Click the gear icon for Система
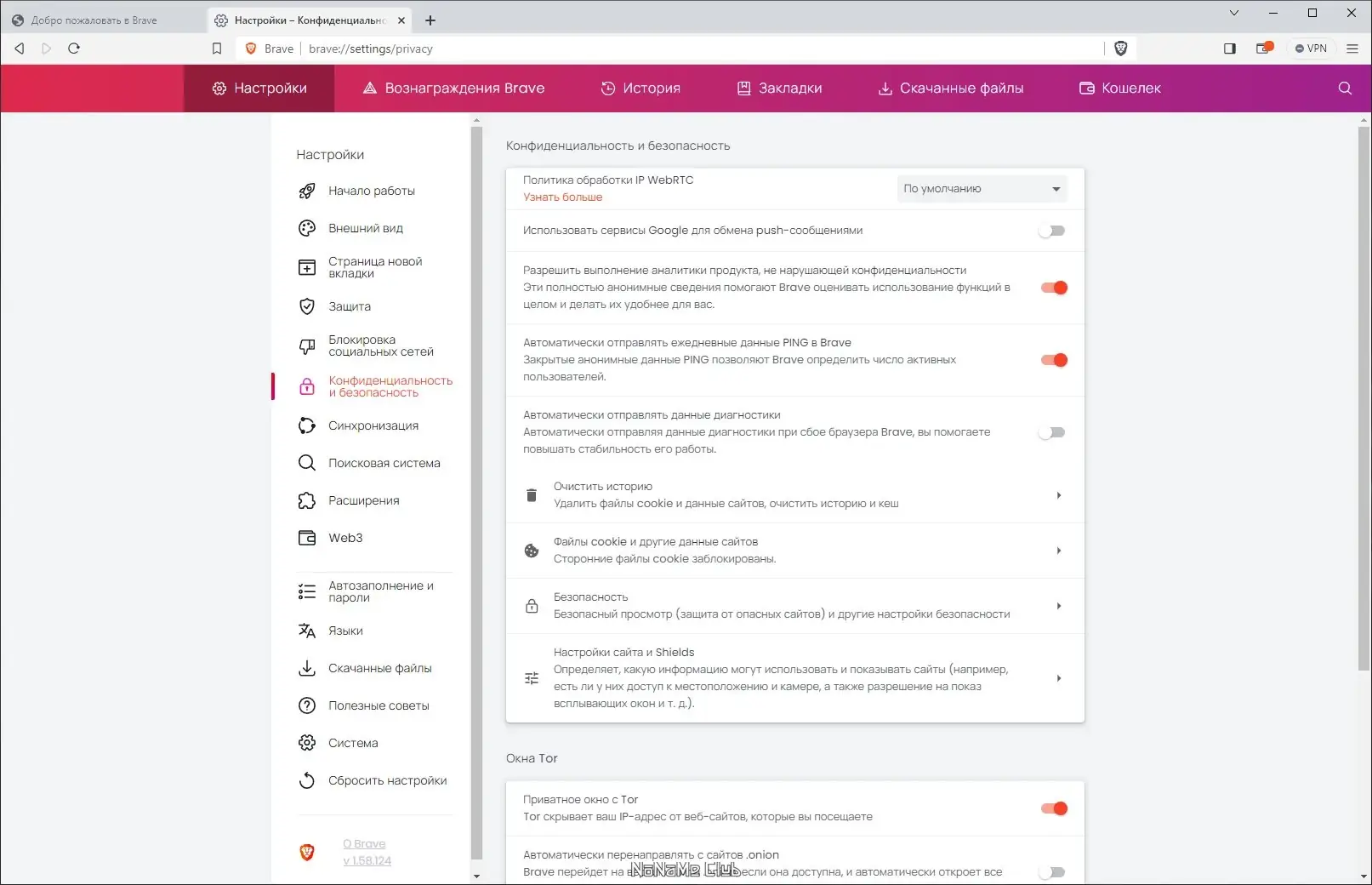The image size is (1372, 885). coord(307,743)
